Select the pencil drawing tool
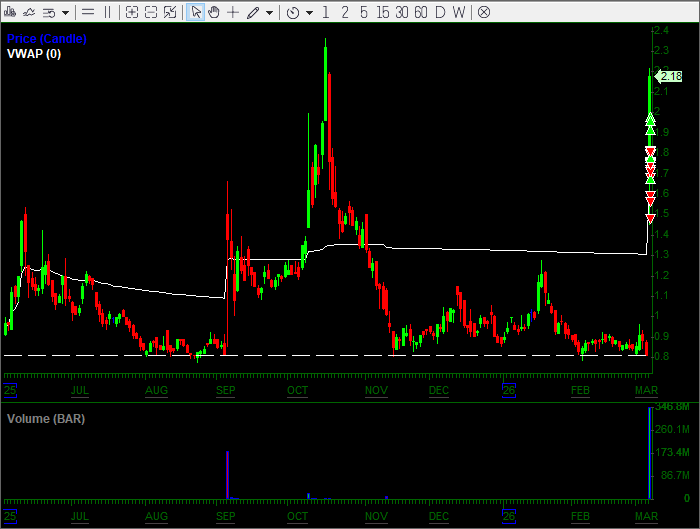Image resolution: width=700 pixels, height=529 pixels. coord(253,12)
